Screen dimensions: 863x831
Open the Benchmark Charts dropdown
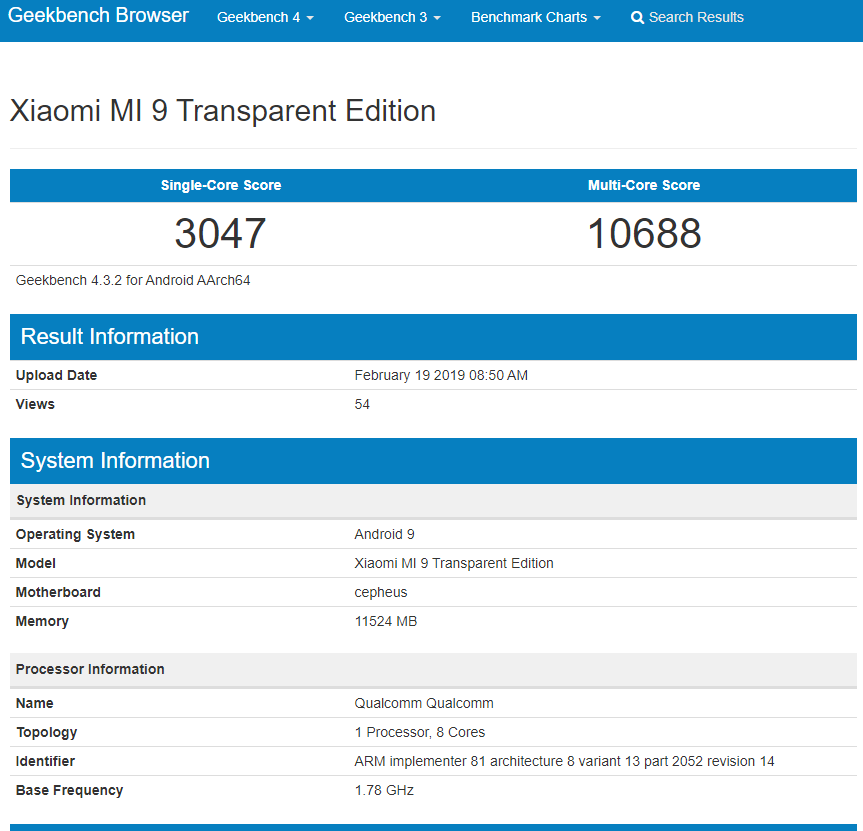click(x=536, y=17)
